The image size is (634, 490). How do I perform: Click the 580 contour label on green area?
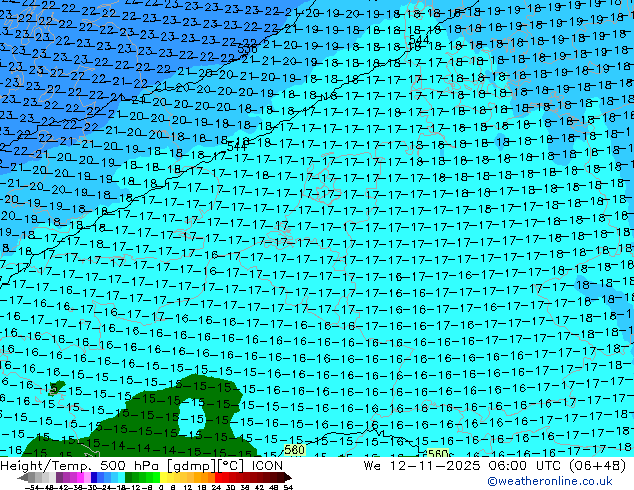point(294,450)
